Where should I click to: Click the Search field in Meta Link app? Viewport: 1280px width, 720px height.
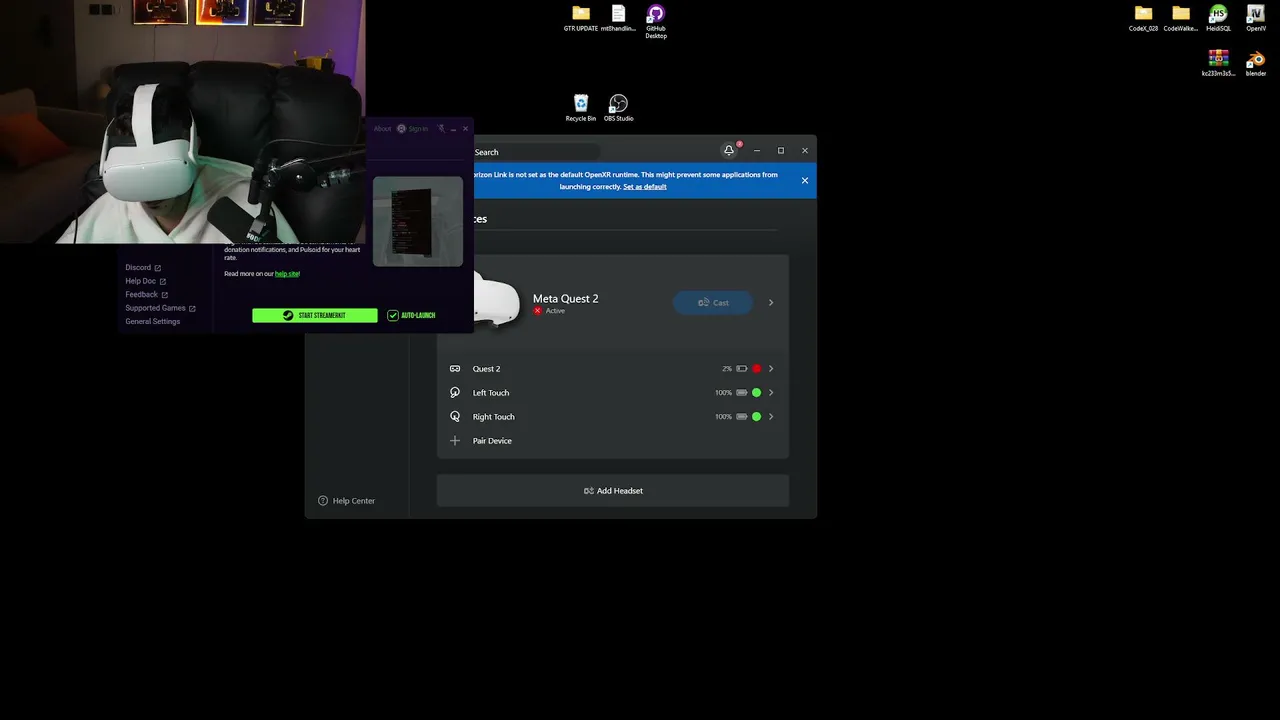[x=535, y=152]
